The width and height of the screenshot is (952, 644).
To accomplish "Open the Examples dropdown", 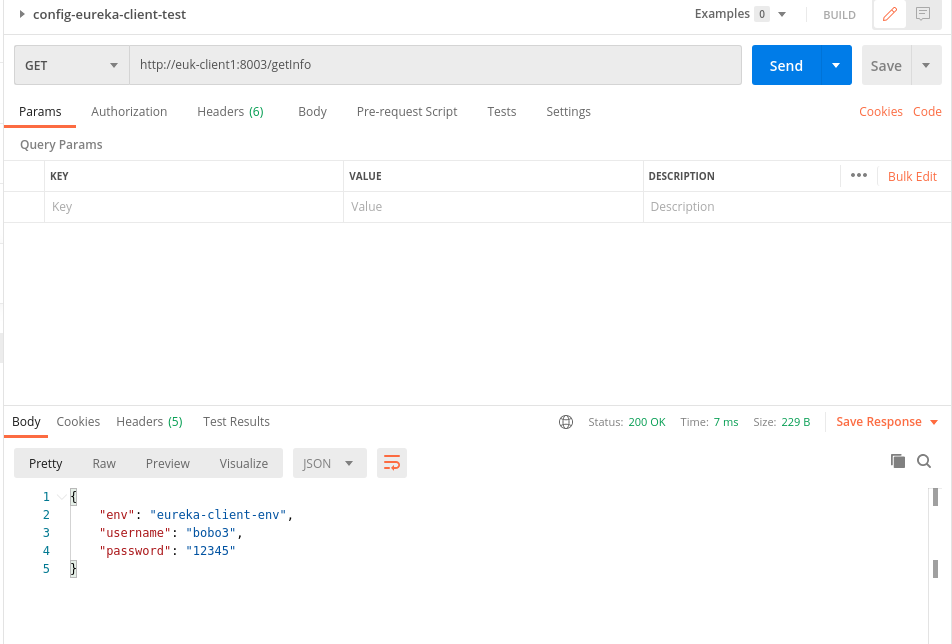I will [x=782, y=14].
